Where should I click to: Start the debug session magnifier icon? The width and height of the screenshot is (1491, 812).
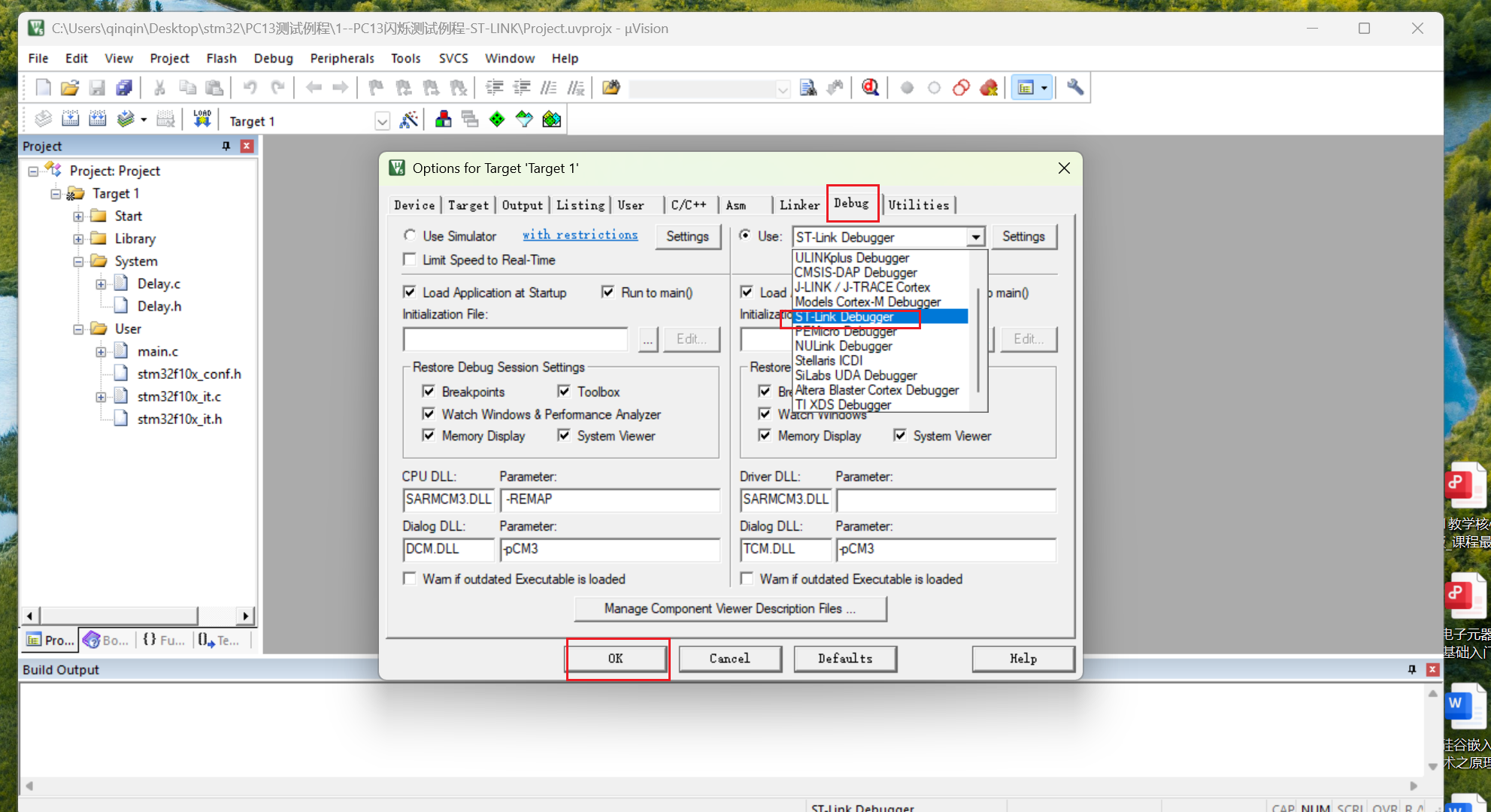870,88
